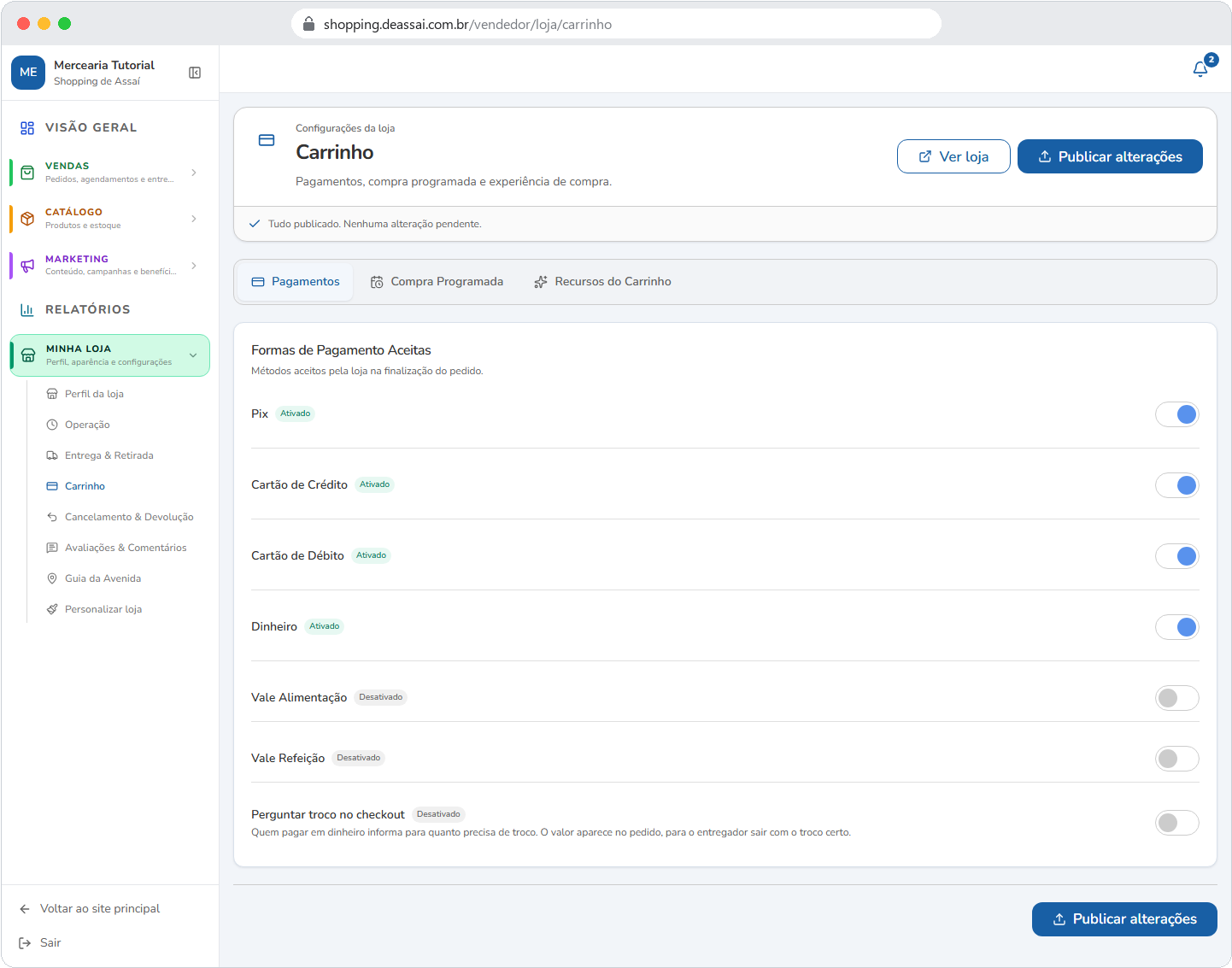
Task: Click the Guia da Avenida pin icon
Action: pos(52,578)
